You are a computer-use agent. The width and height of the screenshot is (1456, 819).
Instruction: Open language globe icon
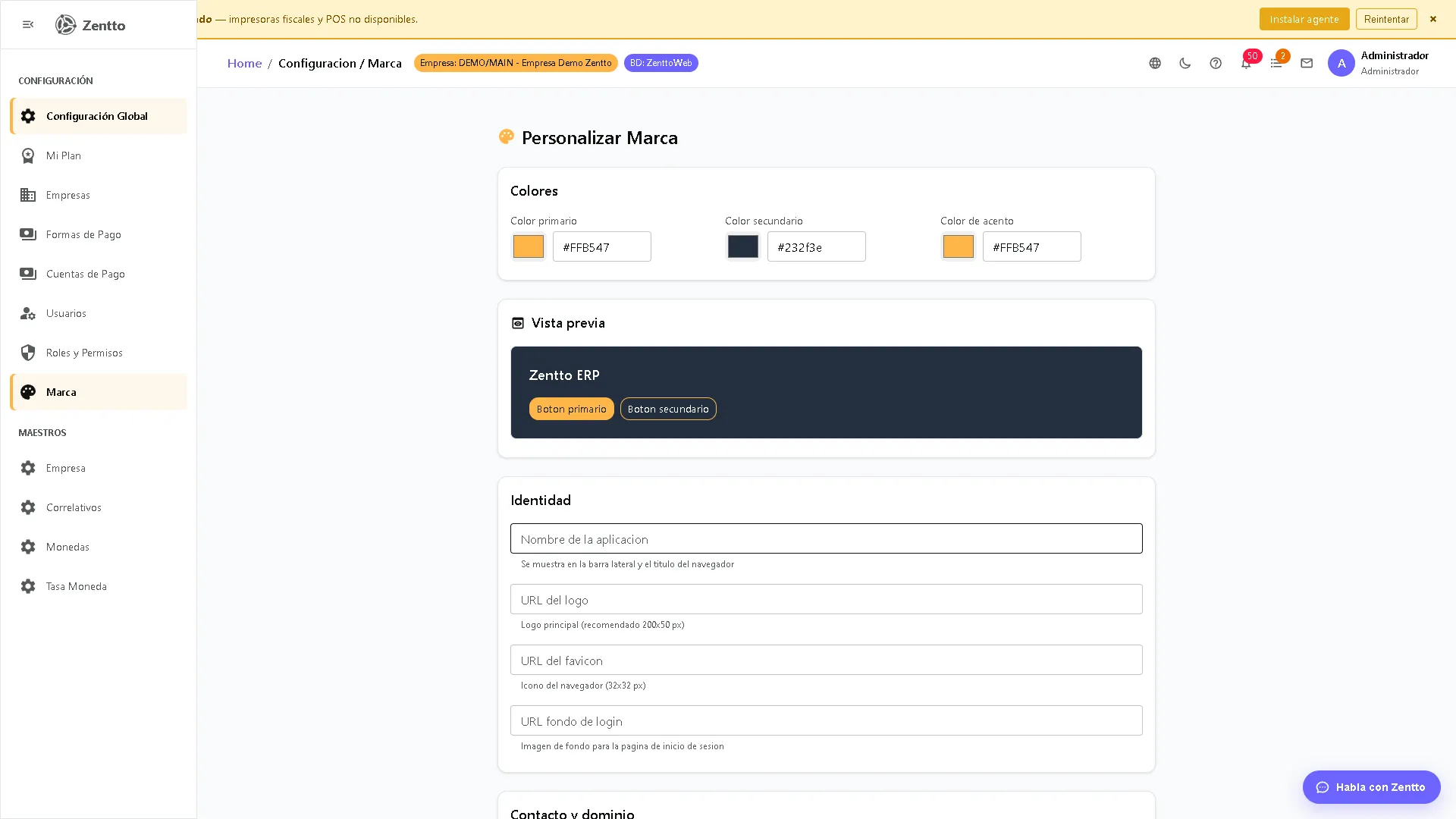1155,64
